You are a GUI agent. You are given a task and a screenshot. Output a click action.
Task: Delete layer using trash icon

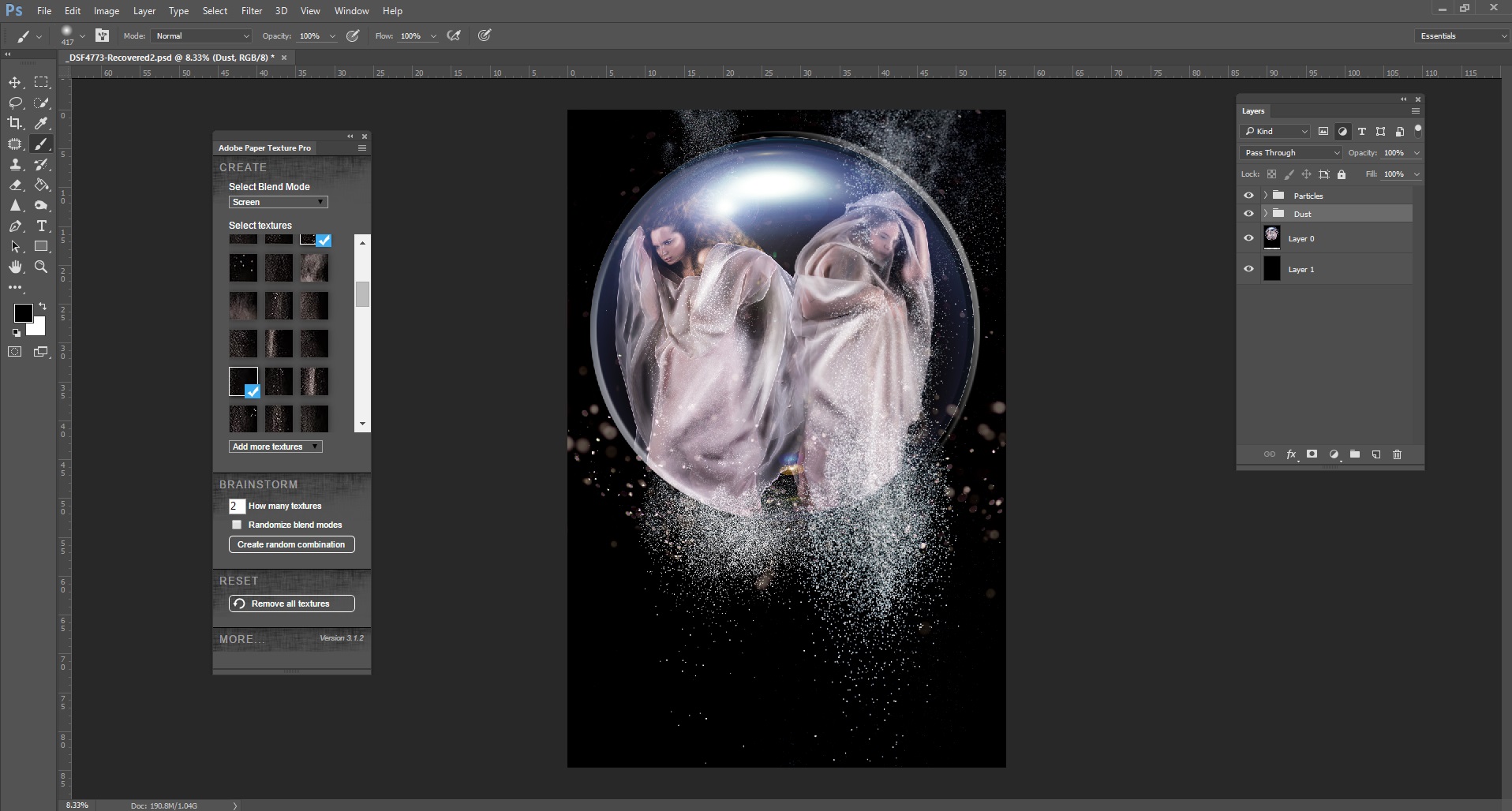(1398, 454)
